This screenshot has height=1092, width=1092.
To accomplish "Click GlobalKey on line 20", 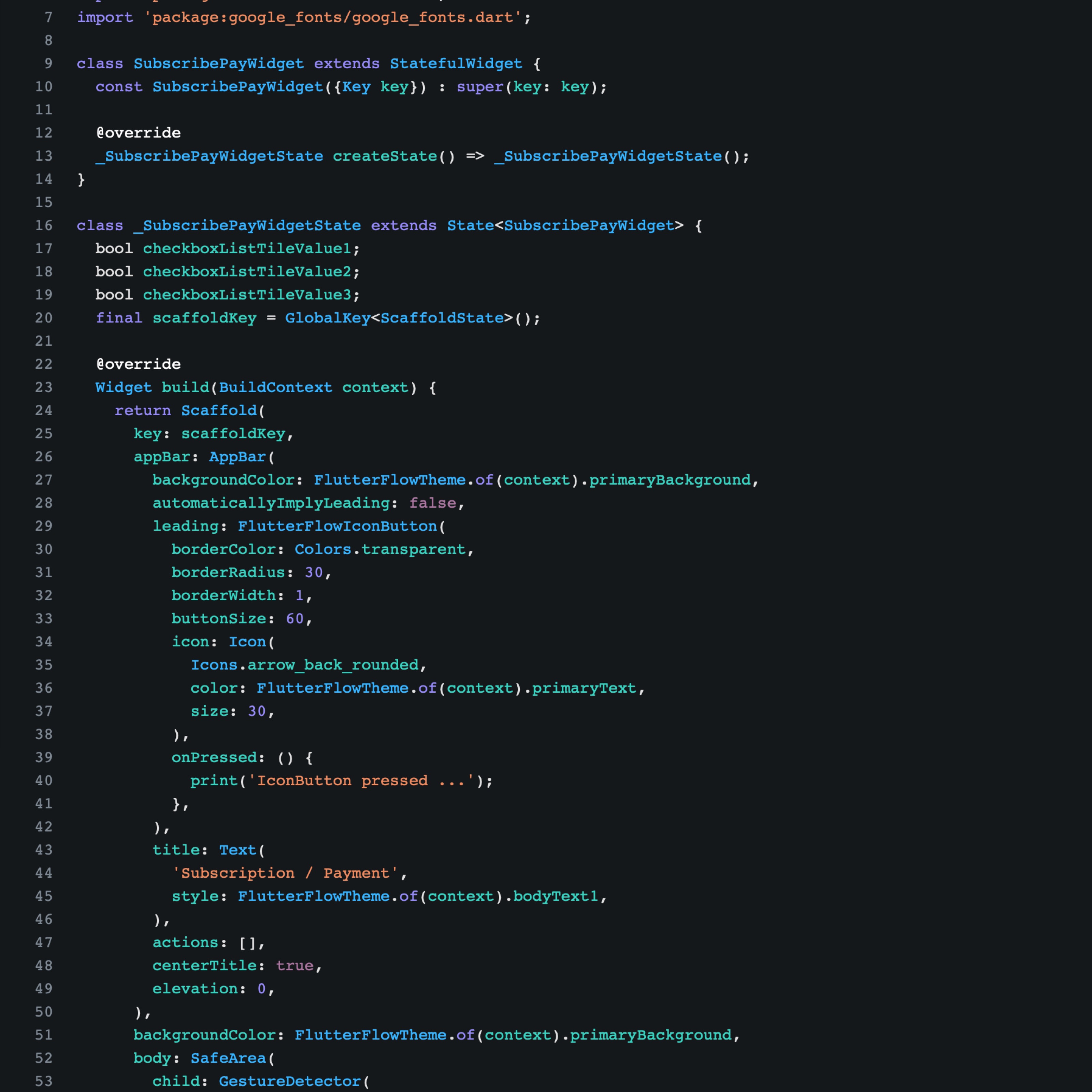I will point(327,318).
